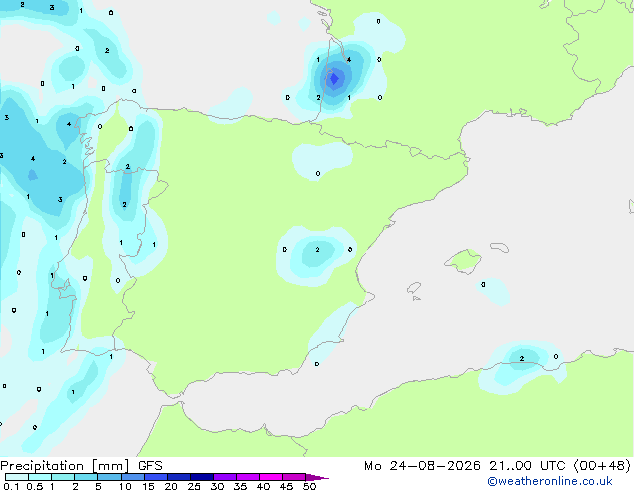Click the time '21..00 UTC'
Image resolution: width=634 pixels, height=490 pixels.
pos(527,466)
